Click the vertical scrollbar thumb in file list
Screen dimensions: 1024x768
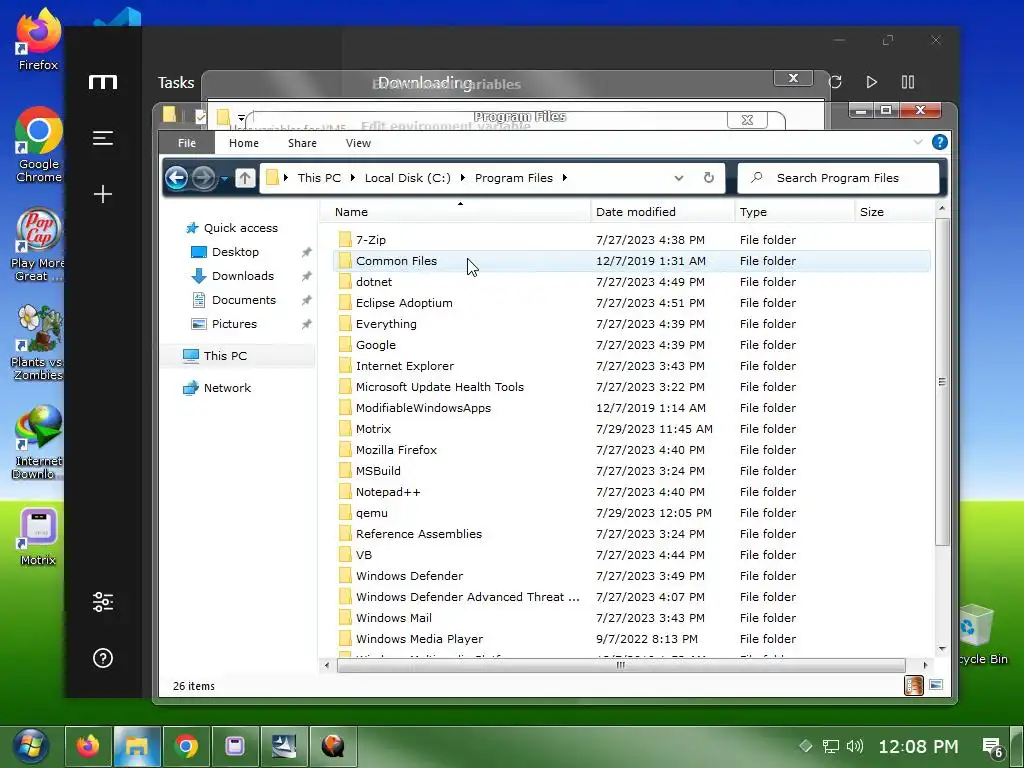pos(942,382)
